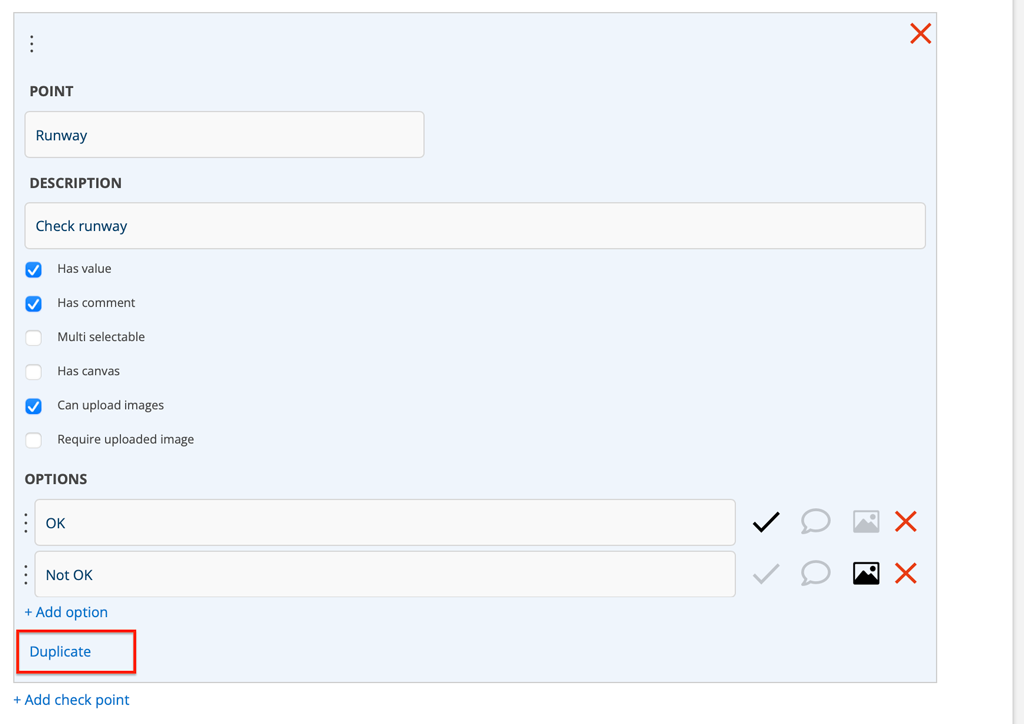The height and width of the screenshot is (724, 1024).
Task: Enable the Multi selectable checkbox
Action: [34, 338]
